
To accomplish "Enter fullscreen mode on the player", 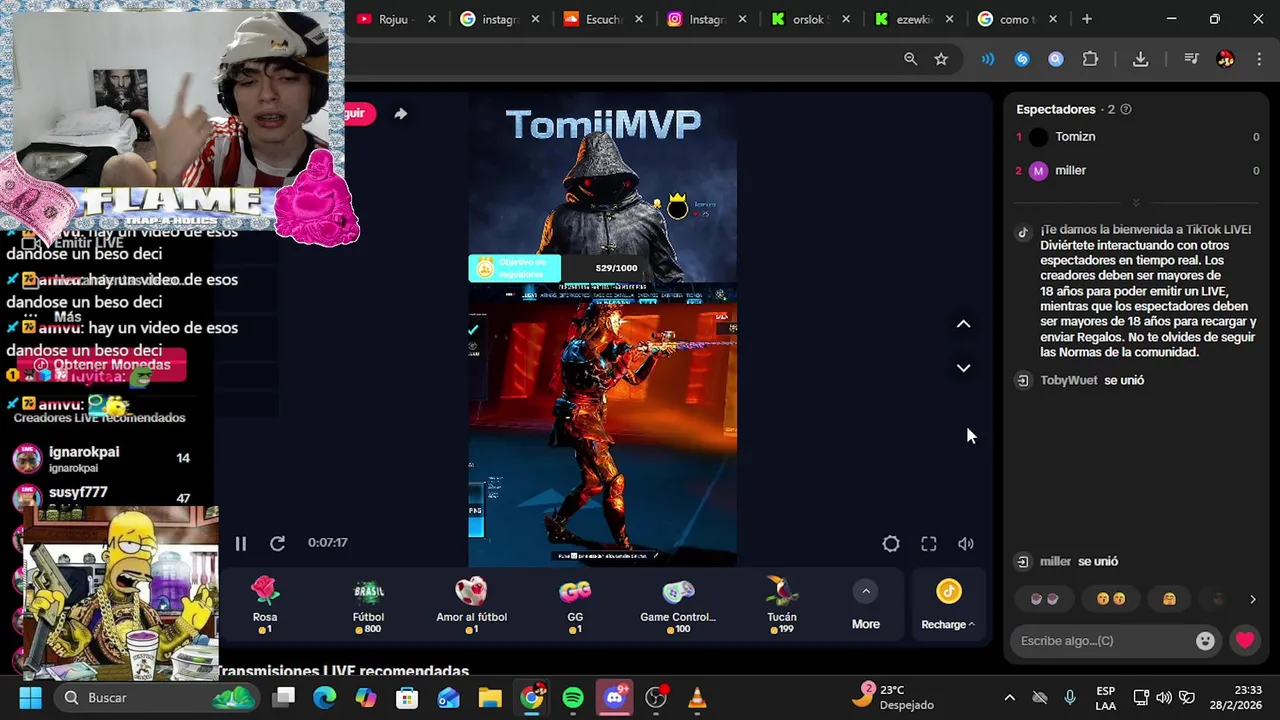I will click(929, 543).
